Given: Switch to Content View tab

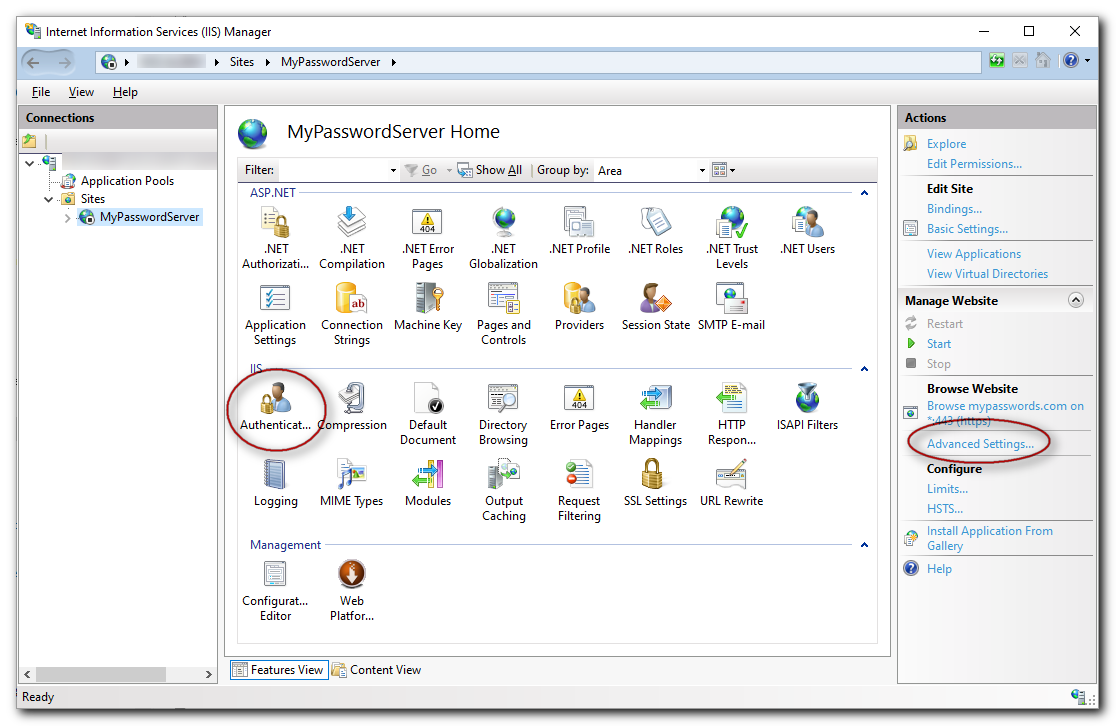Looking at the screenshot, I should [377, 670].
